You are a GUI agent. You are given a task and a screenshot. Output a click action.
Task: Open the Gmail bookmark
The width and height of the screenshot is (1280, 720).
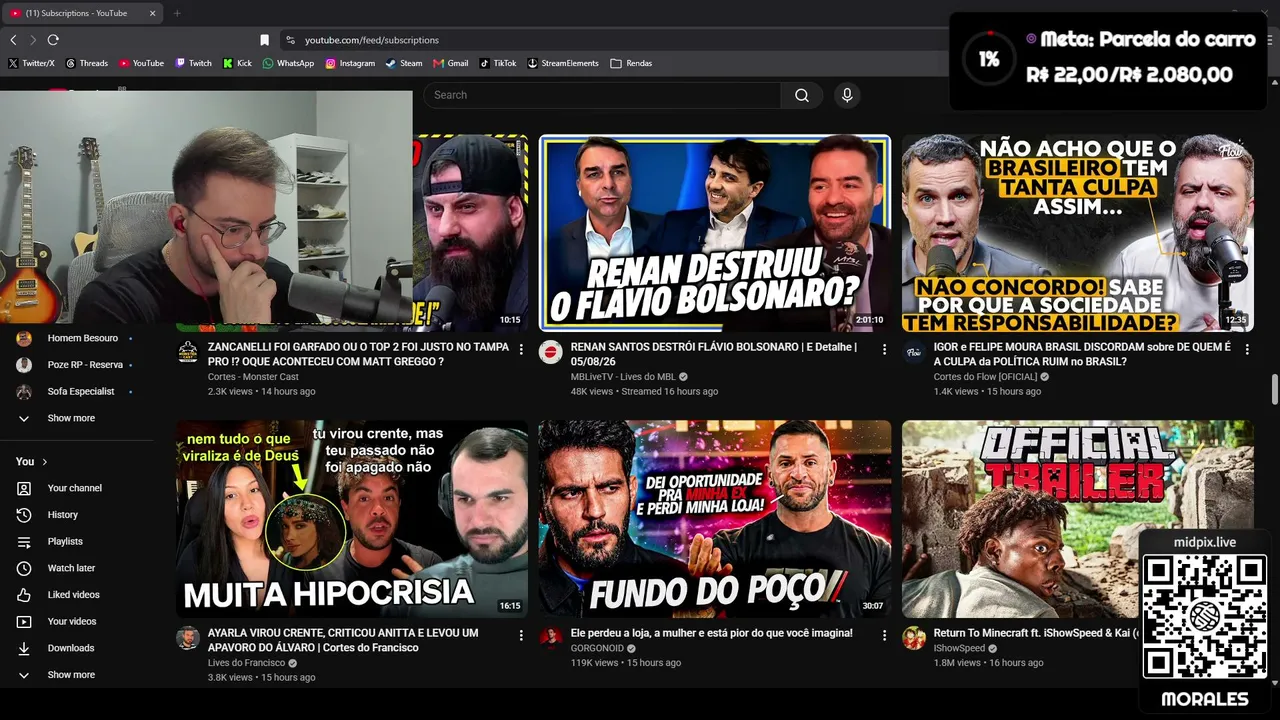(x=451, y=63)
